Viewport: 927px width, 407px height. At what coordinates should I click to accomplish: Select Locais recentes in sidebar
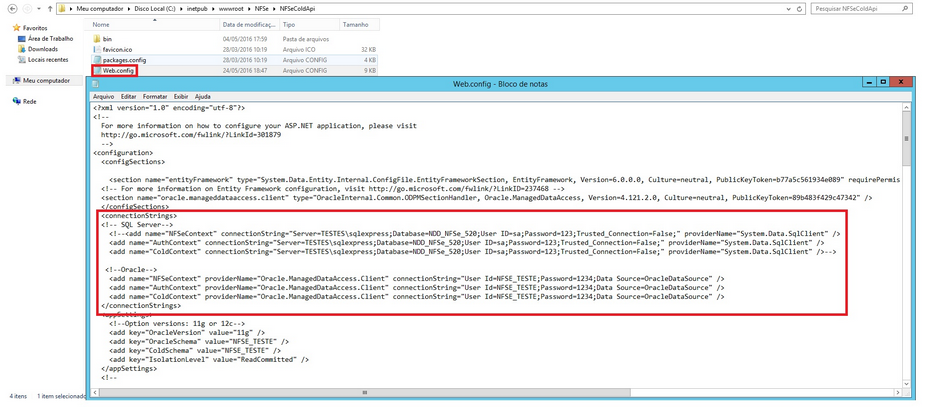point(43,60)
